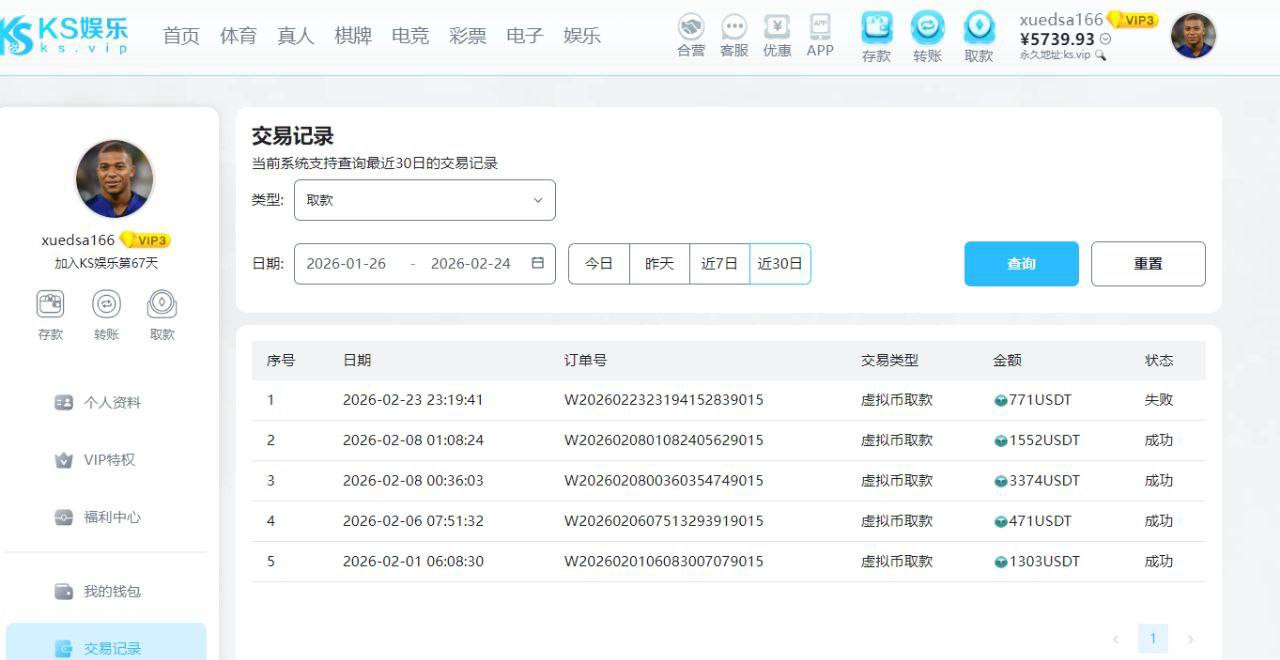Open the 电竞 navigation menu
Image resolution: width=1280 pixels, height=660 pixels.
pyautogui.click(x=410, y=36)
